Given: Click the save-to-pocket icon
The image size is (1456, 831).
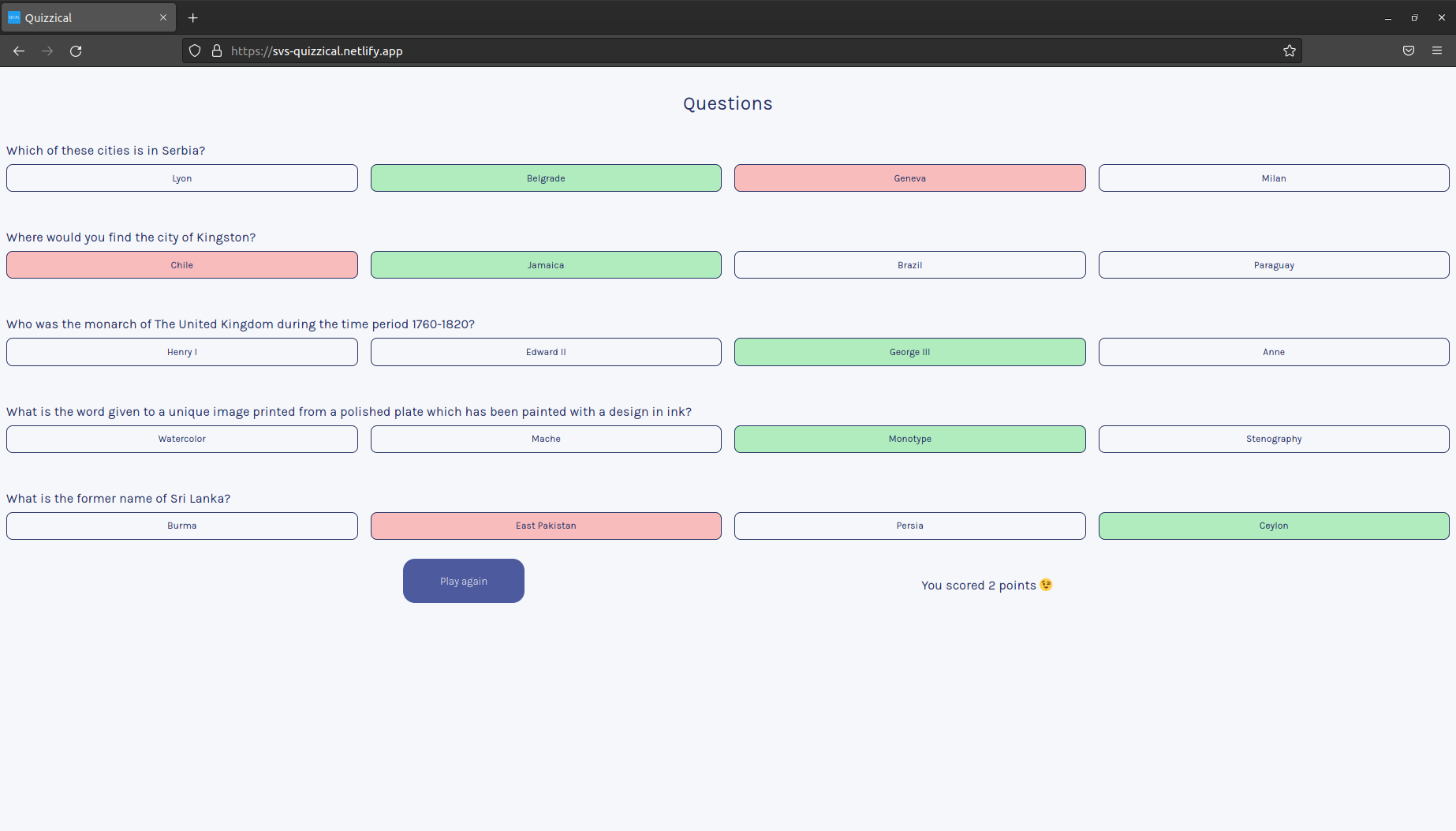Looking at the screenshot, I should 1409,51.
